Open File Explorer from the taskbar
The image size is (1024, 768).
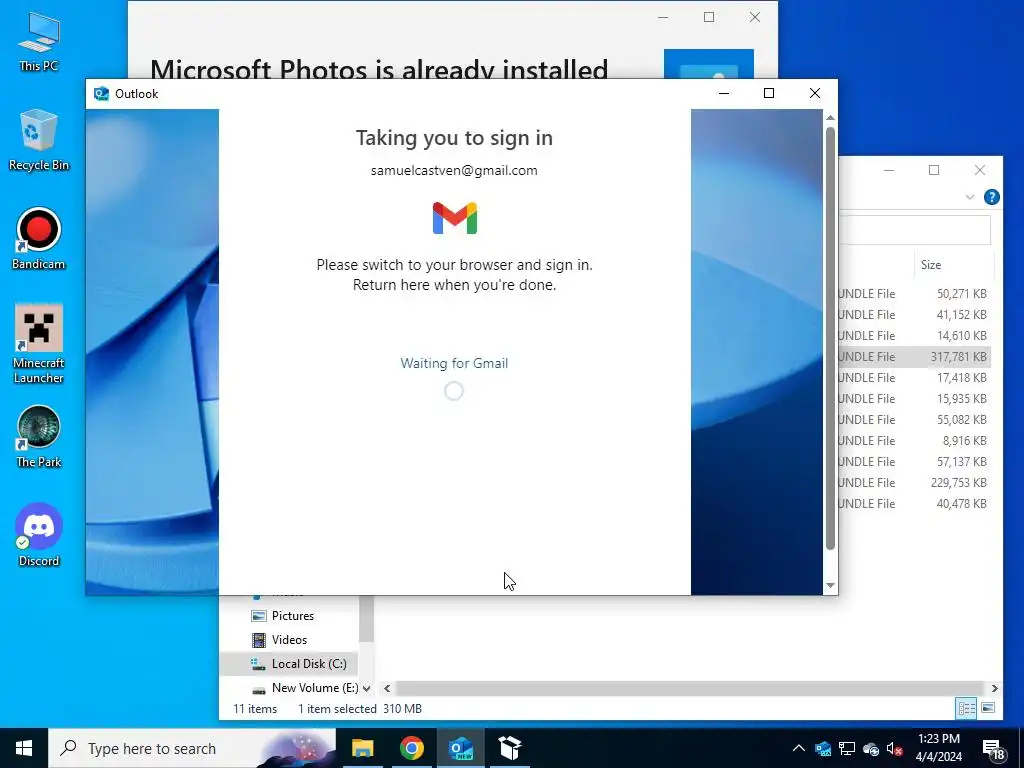point(362,748)
